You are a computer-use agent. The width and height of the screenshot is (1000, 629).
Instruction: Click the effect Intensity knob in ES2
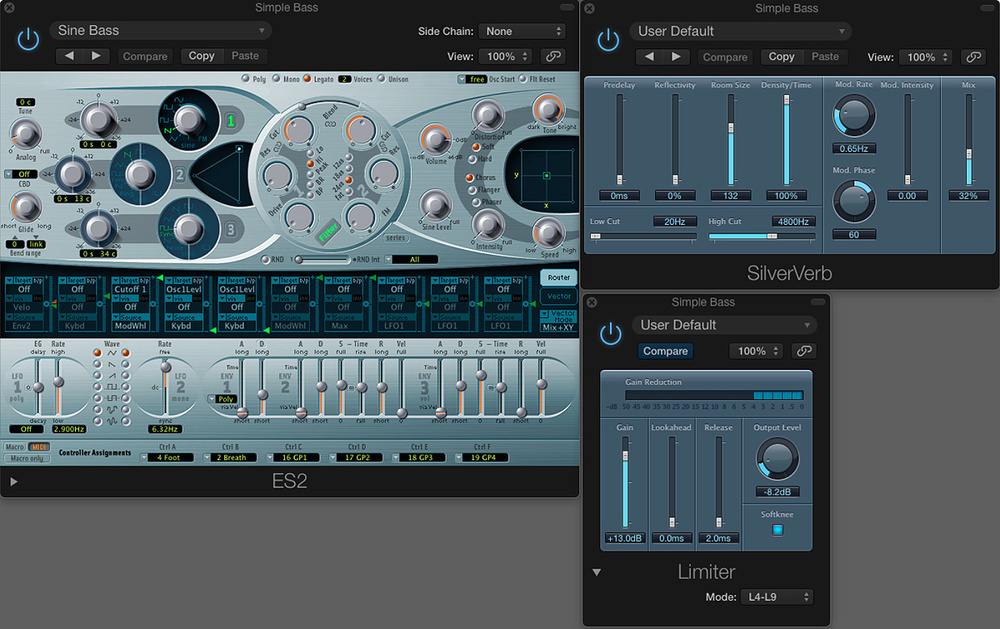pos(488,225)
